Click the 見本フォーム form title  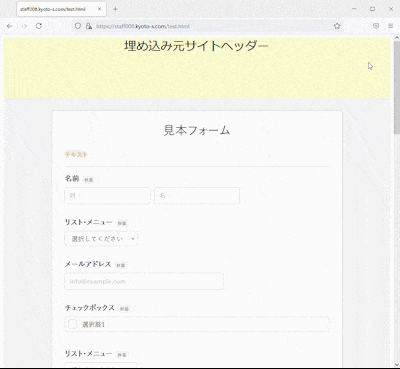tap(197, 130)
